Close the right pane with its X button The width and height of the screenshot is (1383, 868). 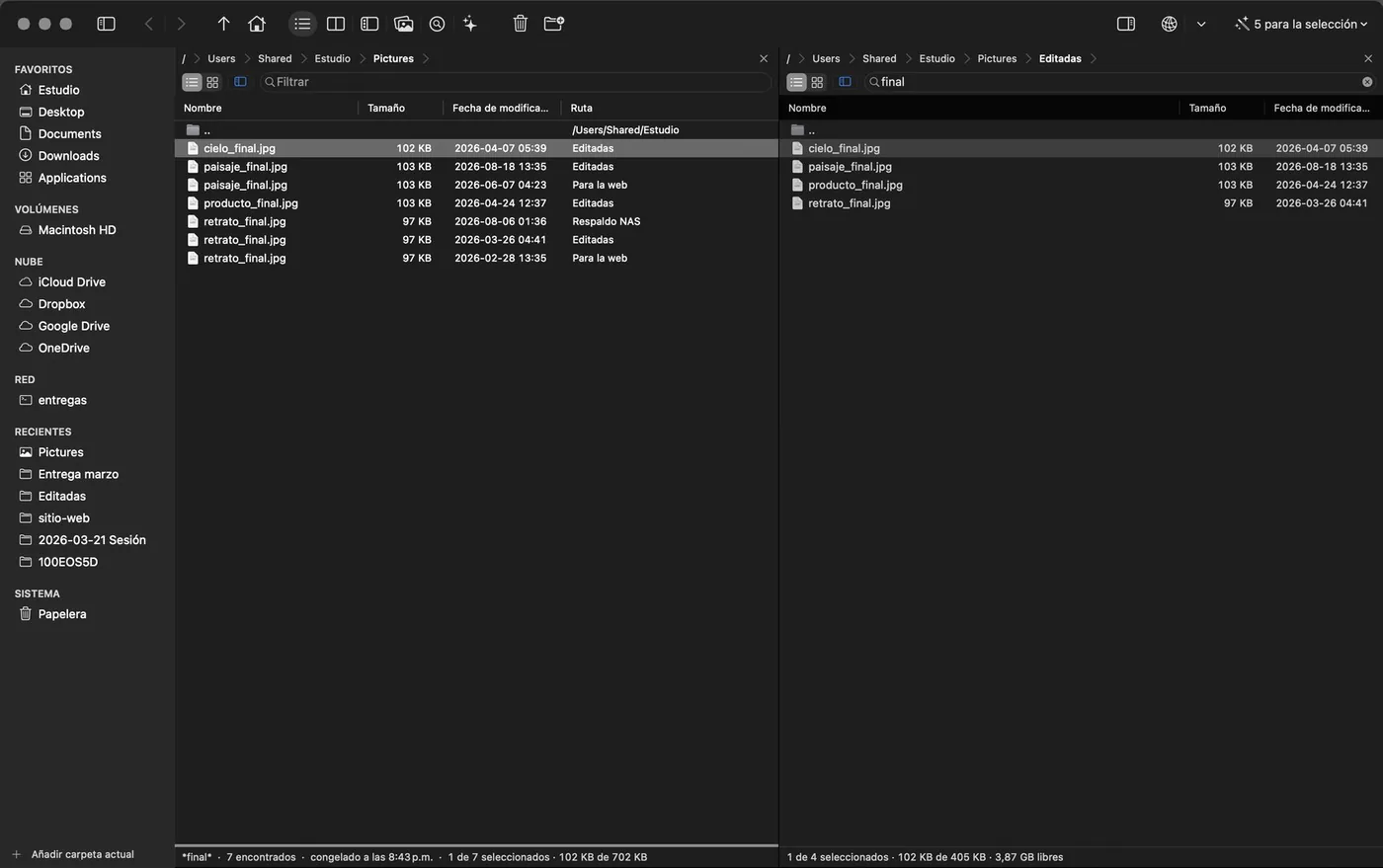coord(1368,58)
